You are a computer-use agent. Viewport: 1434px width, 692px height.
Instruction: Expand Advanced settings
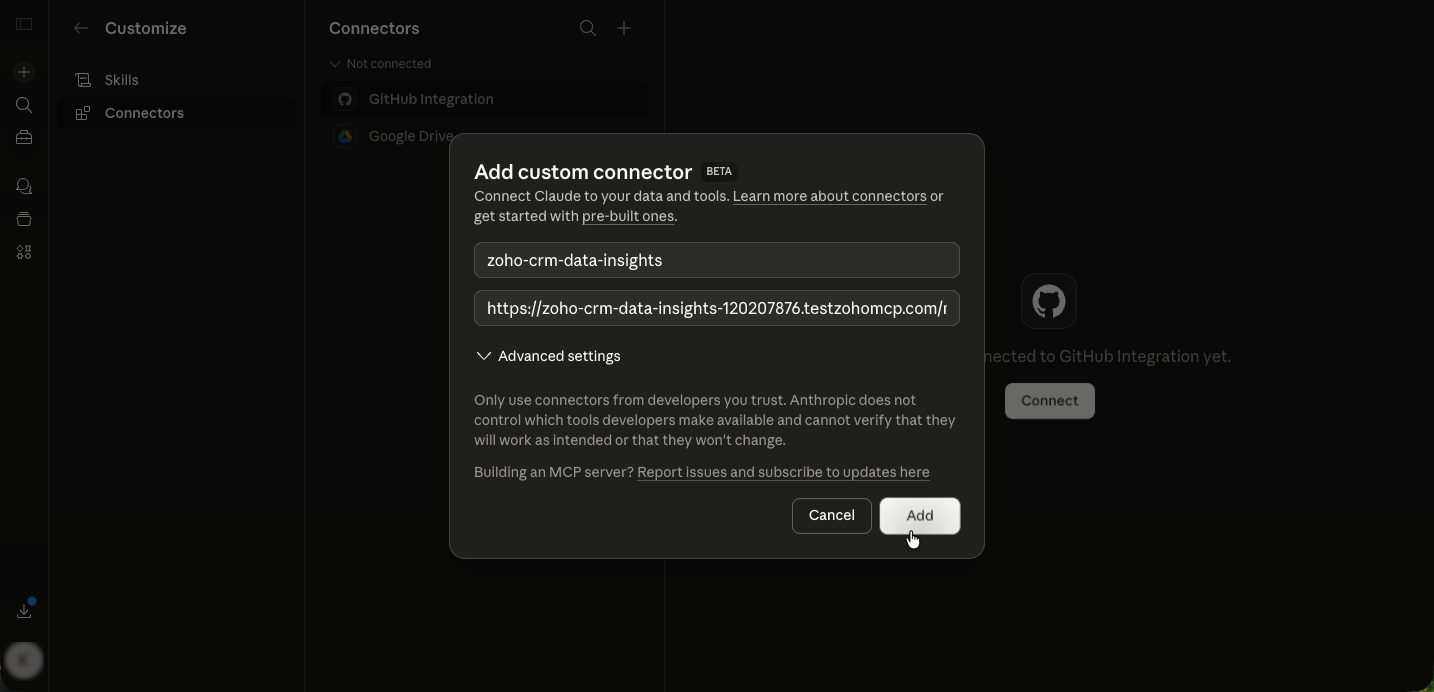click(x=548, y=356)
